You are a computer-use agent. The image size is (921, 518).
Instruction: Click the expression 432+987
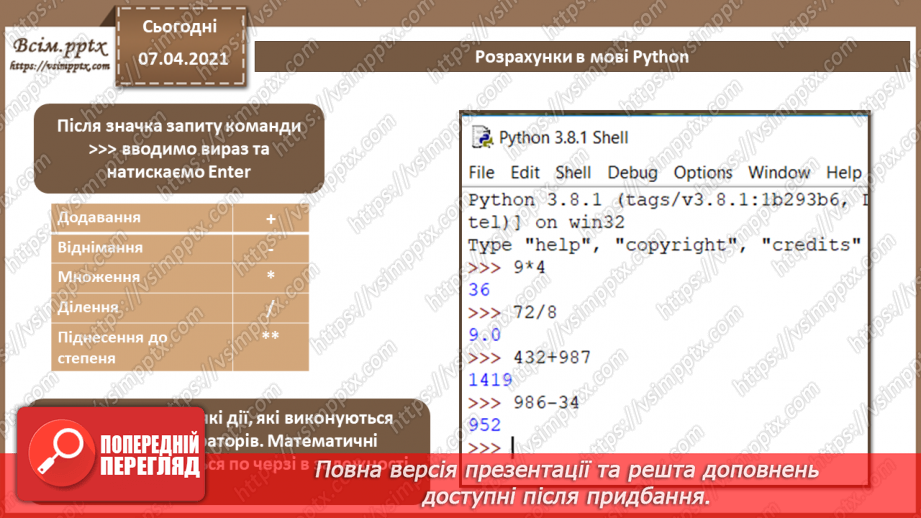coord(552,358)
